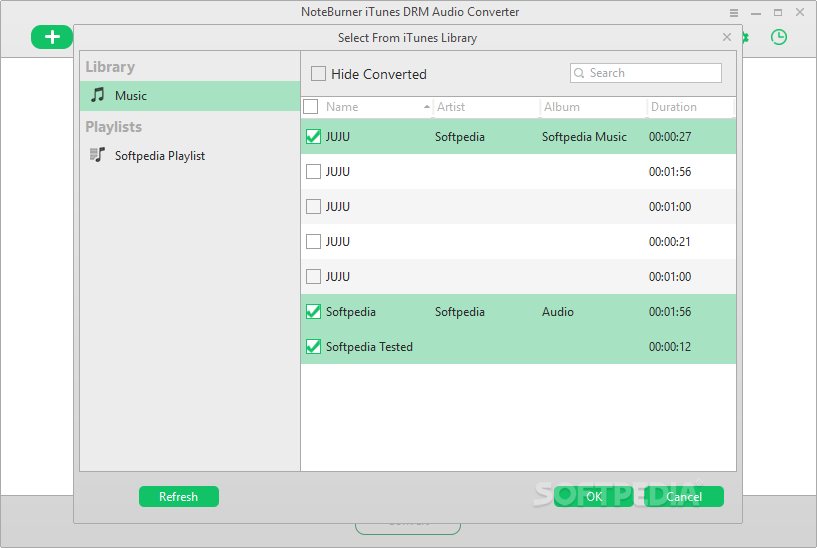Uncheck the JUJU track lasting 00:00:27
The image size is (817, 548).
(313, 136)
